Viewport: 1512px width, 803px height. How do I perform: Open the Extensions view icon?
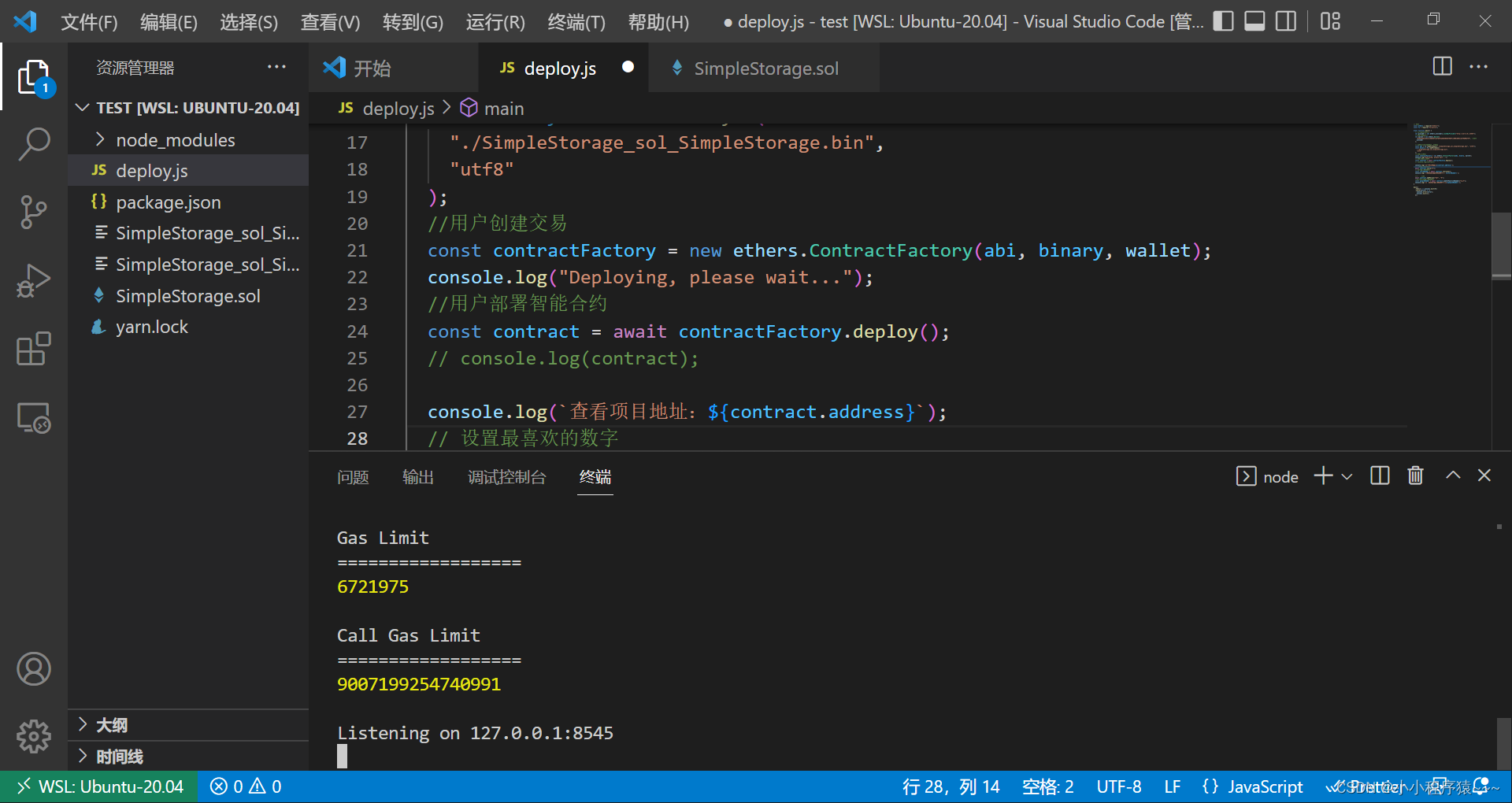pyautogui.click(x=34, y=348)
